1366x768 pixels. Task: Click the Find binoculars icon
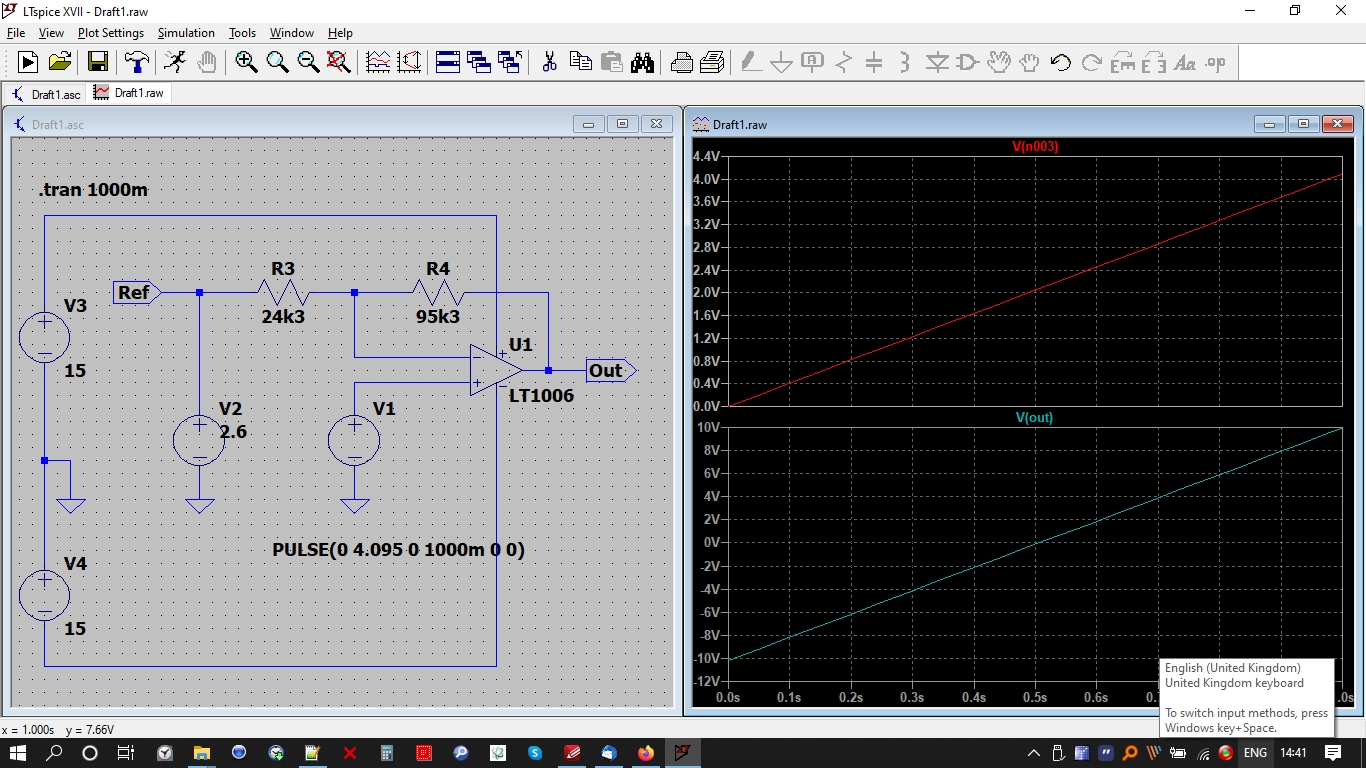coord(642,62)
